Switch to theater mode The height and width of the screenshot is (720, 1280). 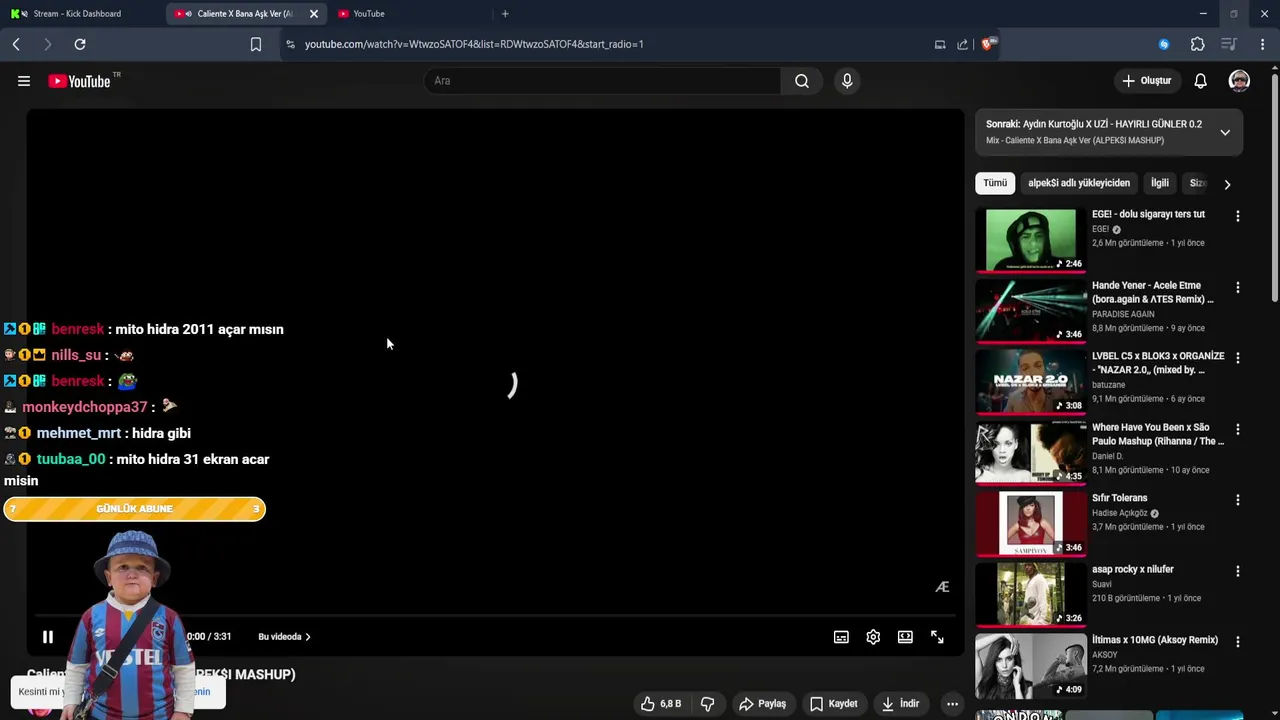coord(905,637)
